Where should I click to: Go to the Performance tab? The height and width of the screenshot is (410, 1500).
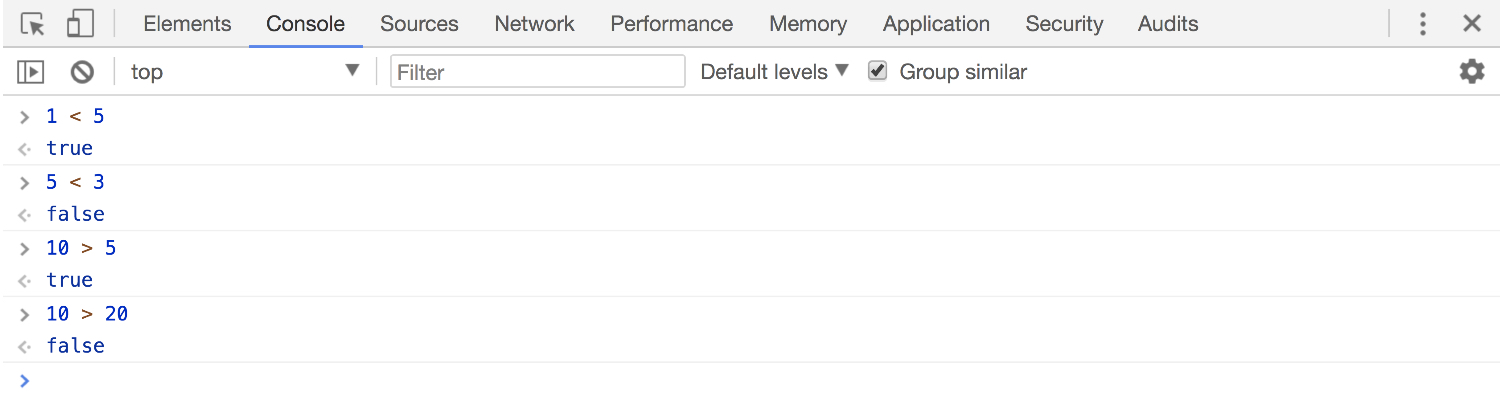click(x=671, y=24)
